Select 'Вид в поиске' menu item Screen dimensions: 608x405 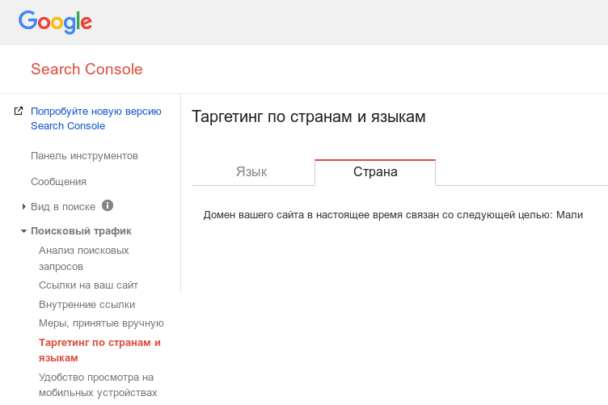click(x=63, y=207)
